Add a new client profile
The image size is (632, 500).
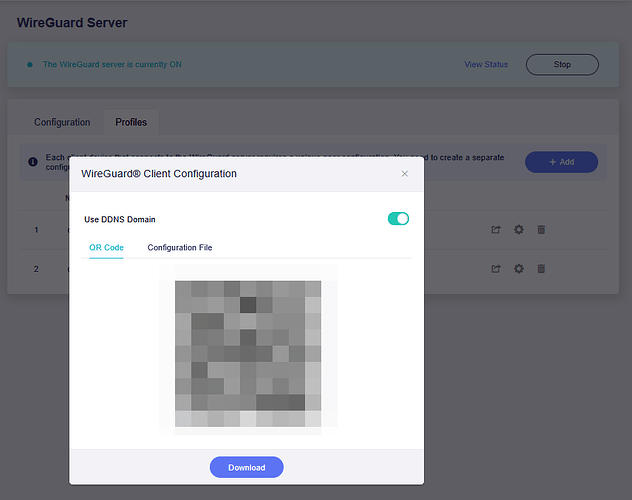(561, 162)
